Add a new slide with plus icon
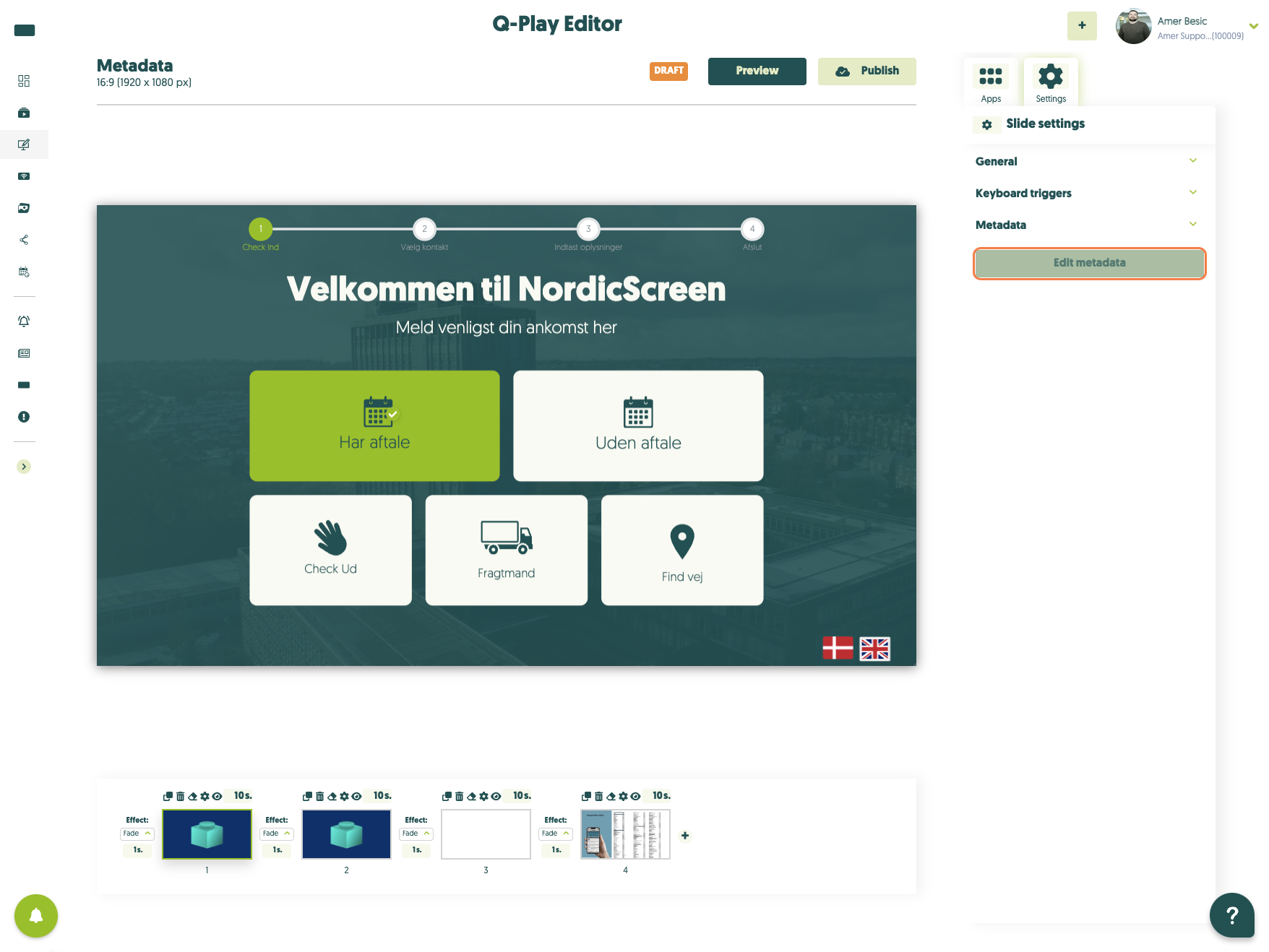Image resolution: width=1269 pixels, height=952 pixels. 685,836
